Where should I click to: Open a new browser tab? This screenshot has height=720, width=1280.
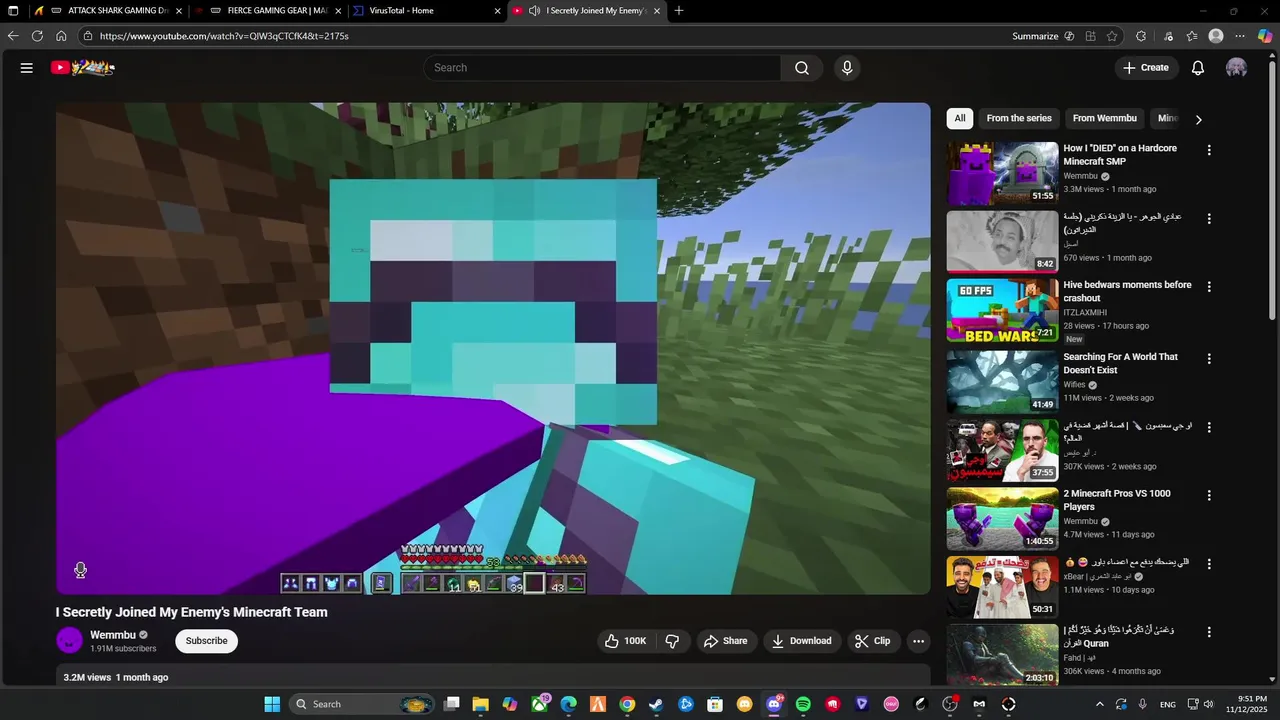pos(679,11)
